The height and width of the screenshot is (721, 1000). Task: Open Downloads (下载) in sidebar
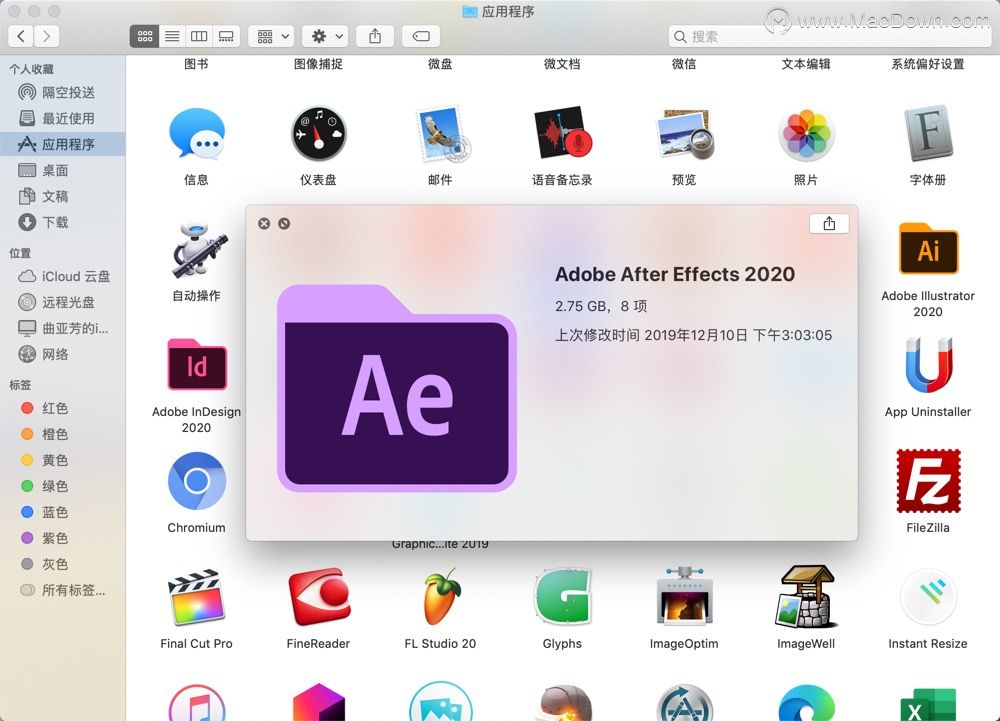pyautogui.click(x=62, y=222)
